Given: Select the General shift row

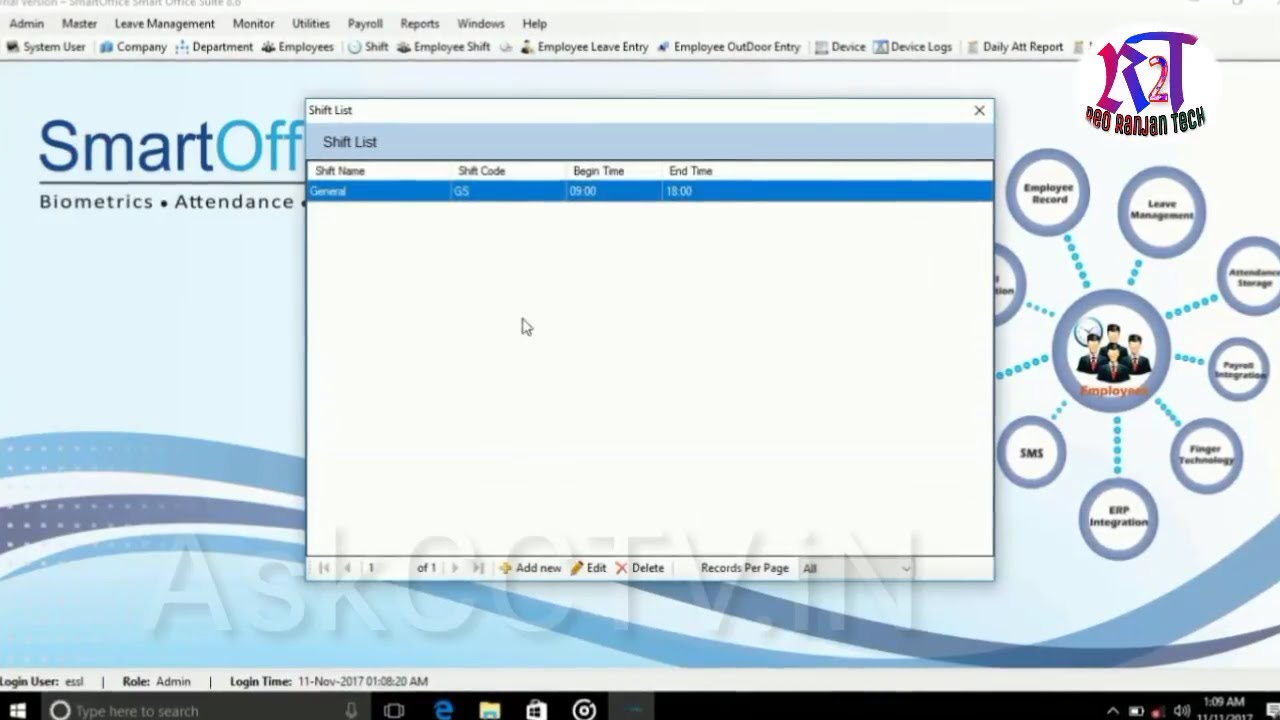Looking at the screenshot, I should pyautogui.click(x=649, y=191).
